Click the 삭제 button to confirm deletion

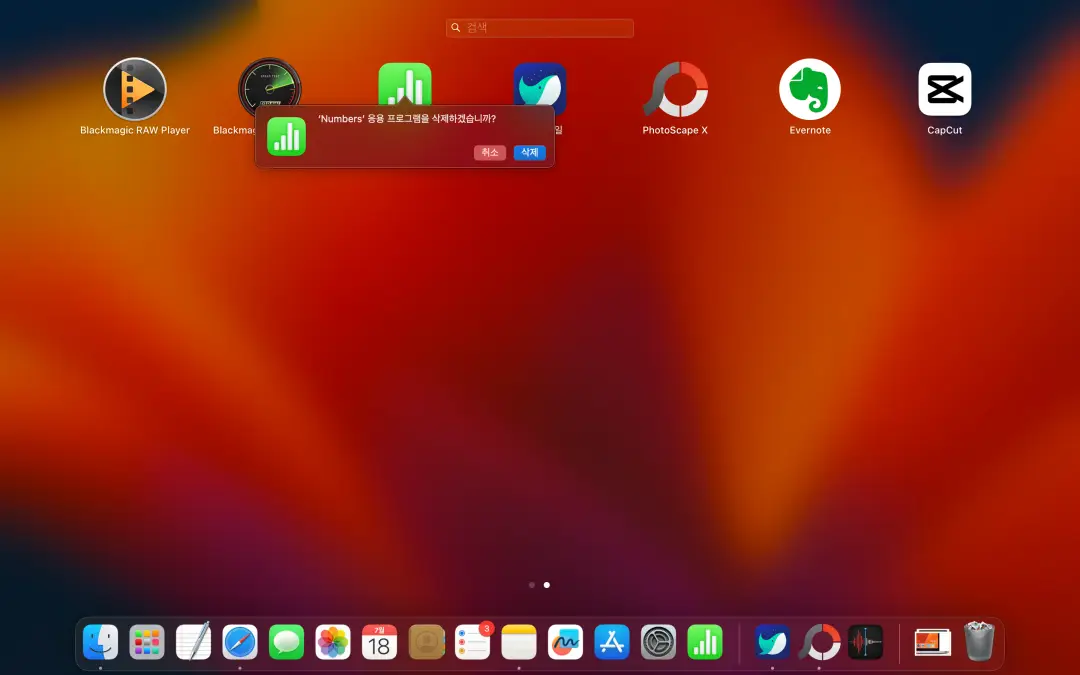click(x=529, y=153)
